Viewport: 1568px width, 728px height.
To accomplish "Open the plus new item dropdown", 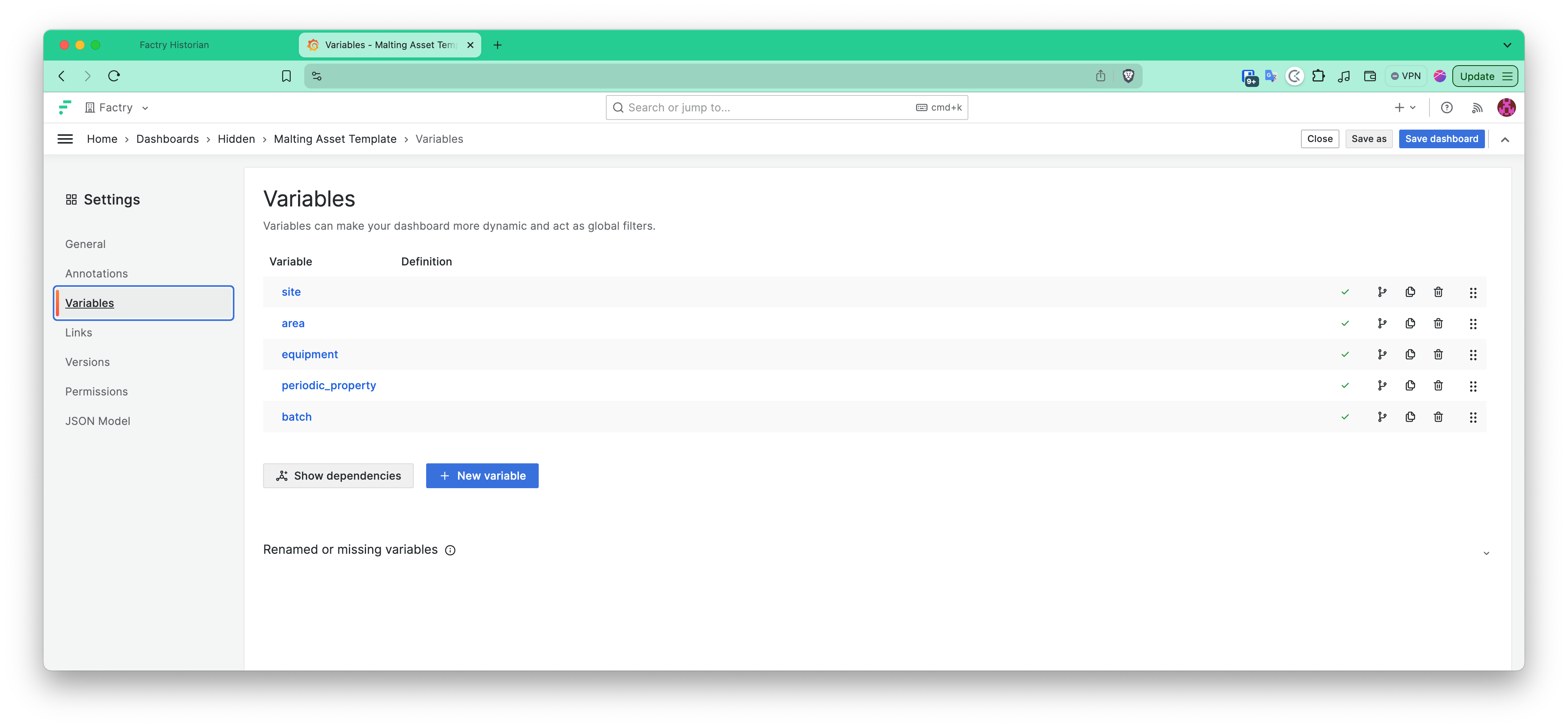I will tap(1405, 108).
